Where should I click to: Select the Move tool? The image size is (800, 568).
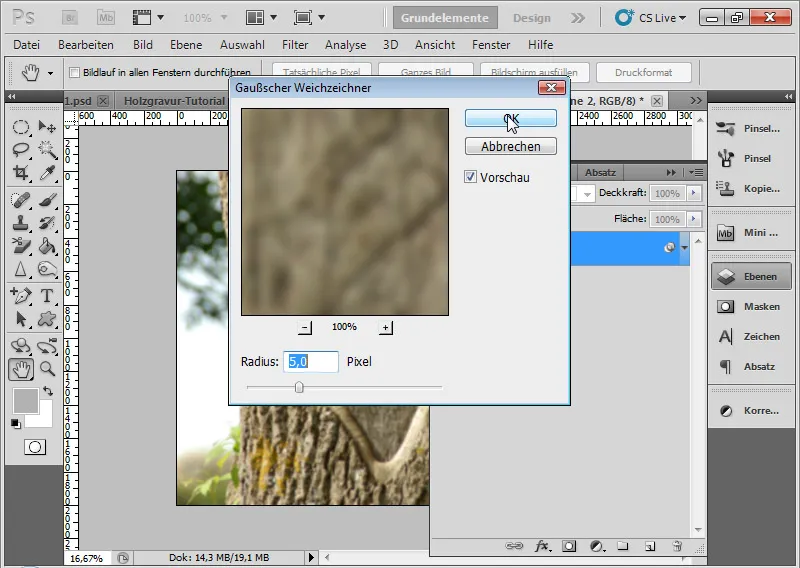(47, 127)
